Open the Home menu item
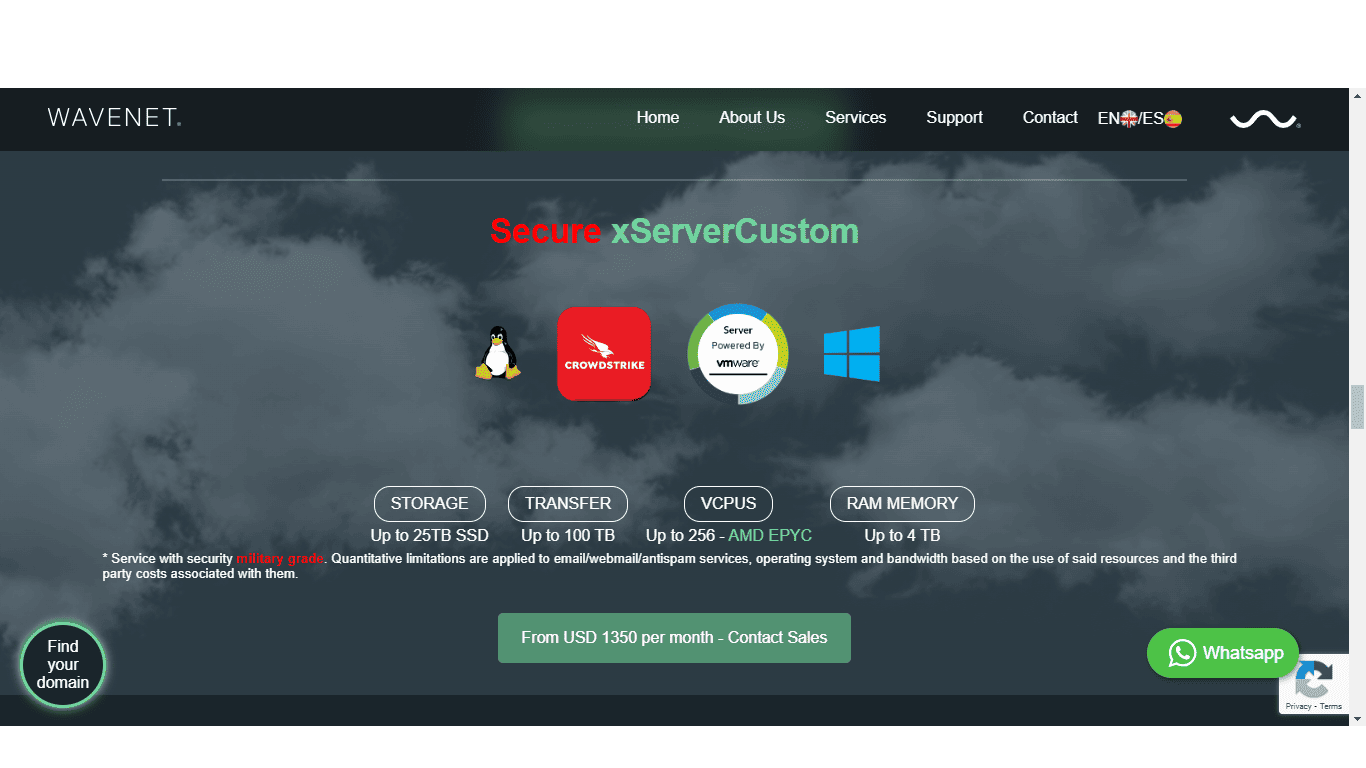This screenshot has height=768, width=1366. click(658, 118)
